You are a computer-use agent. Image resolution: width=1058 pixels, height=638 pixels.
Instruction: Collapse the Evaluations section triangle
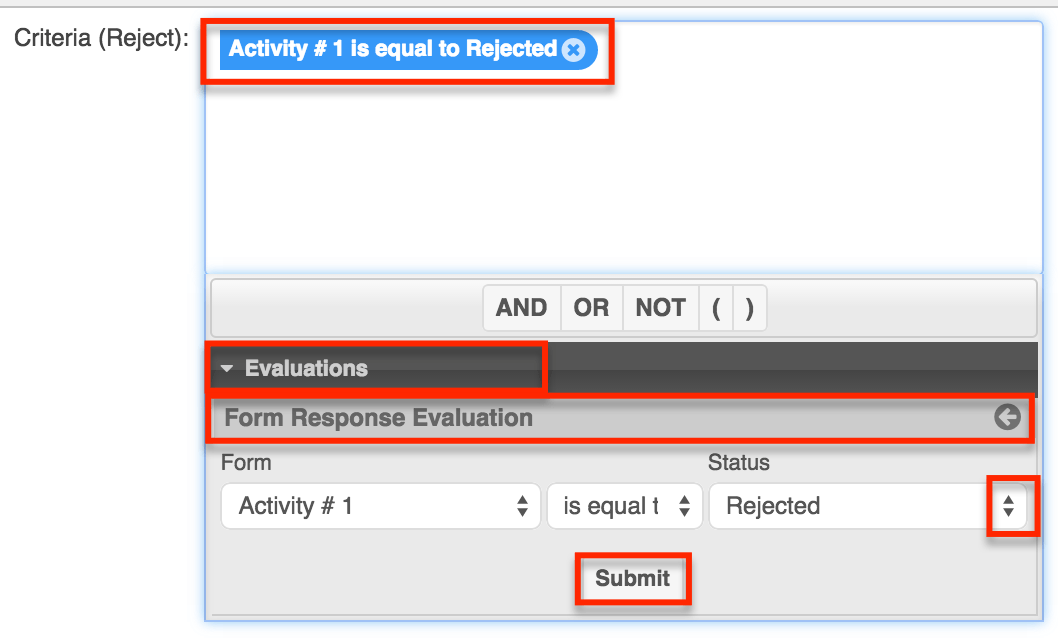pos(227,369)
